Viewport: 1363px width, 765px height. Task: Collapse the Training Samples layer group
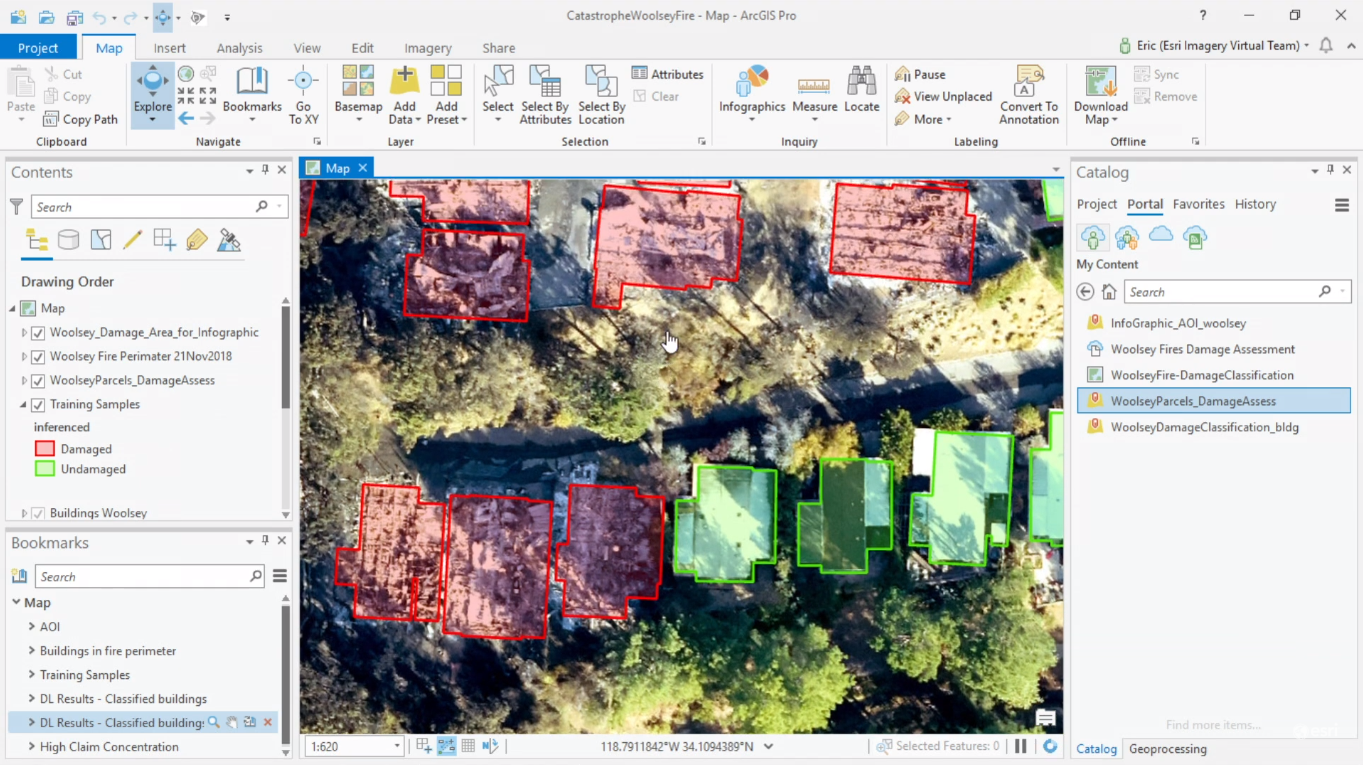point(24,405)
